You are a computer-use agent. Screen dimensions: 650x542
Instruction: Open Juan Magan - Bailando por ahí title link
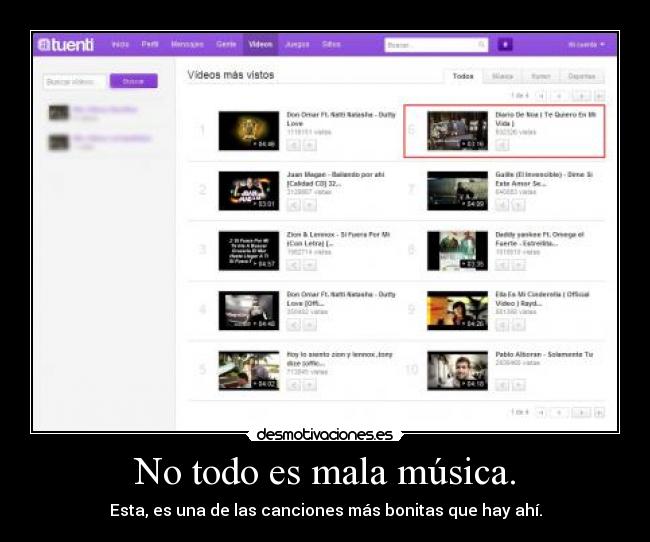[x=336, y=179]
